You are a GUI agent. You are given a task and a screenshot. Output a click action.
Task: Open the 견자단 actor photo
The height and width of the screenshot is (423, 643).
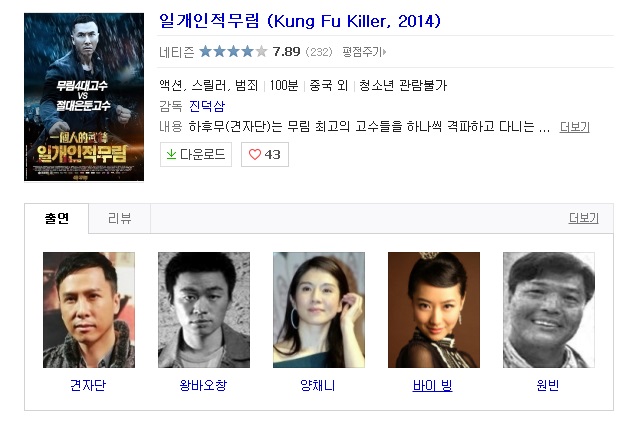coord(89,310)
